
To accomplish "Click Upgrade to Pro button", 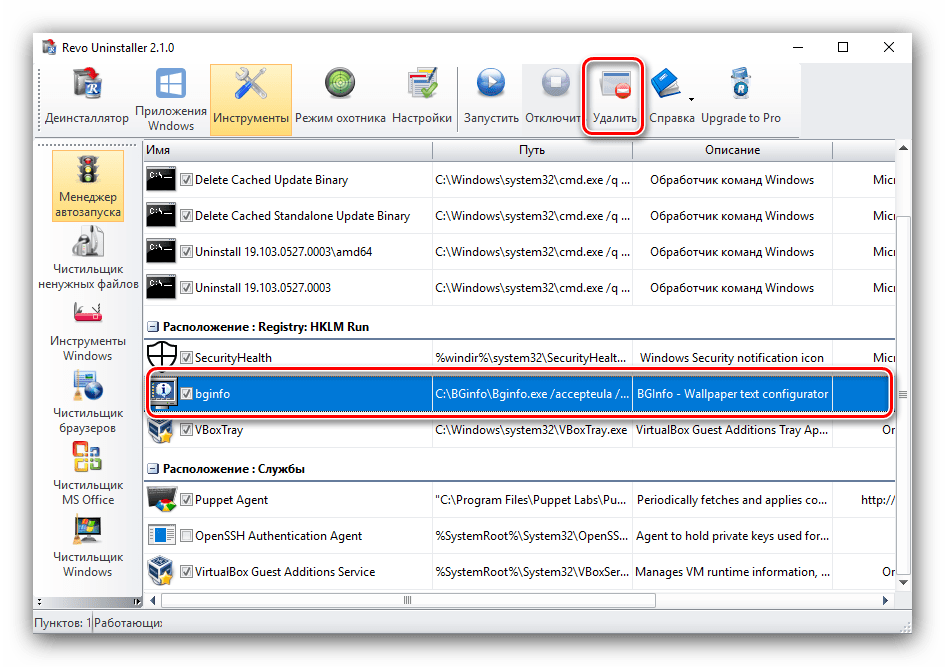I will pos(741,99).
